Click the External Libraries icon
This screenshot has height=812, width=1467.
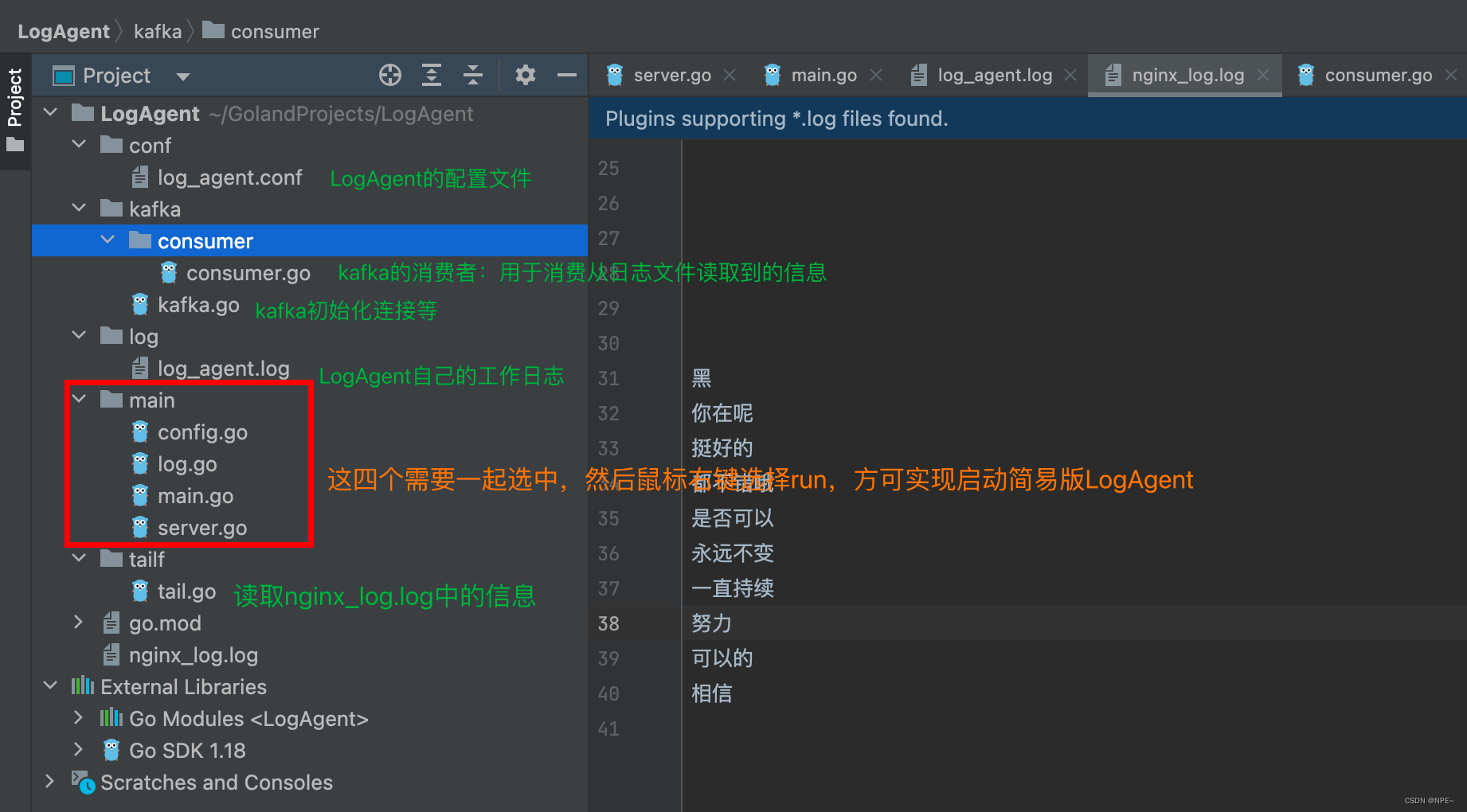[x=83, y=686]
